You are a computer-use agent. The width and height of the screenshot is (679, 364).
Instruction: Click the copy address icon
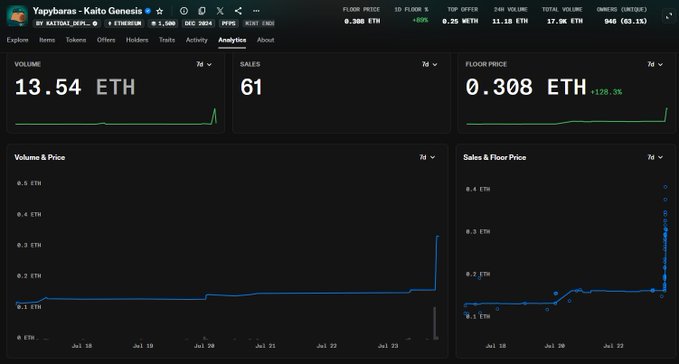[202, 11]
